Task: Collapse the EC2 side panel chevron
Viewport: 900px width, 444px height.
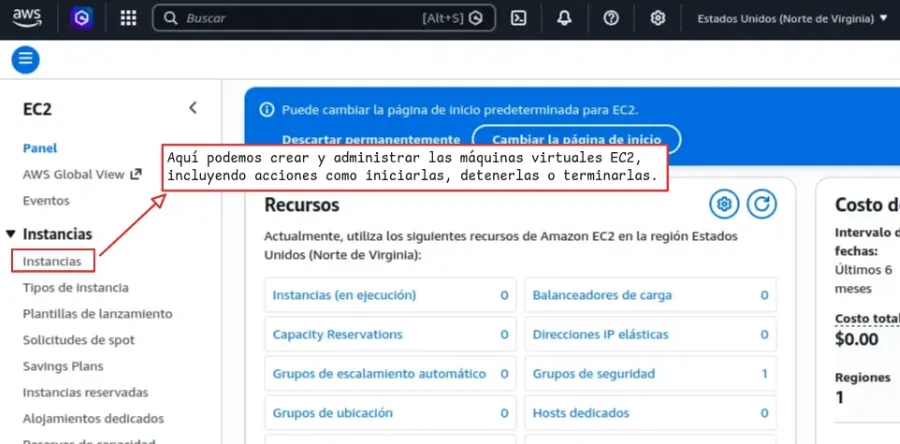Action: coord(193,107)
